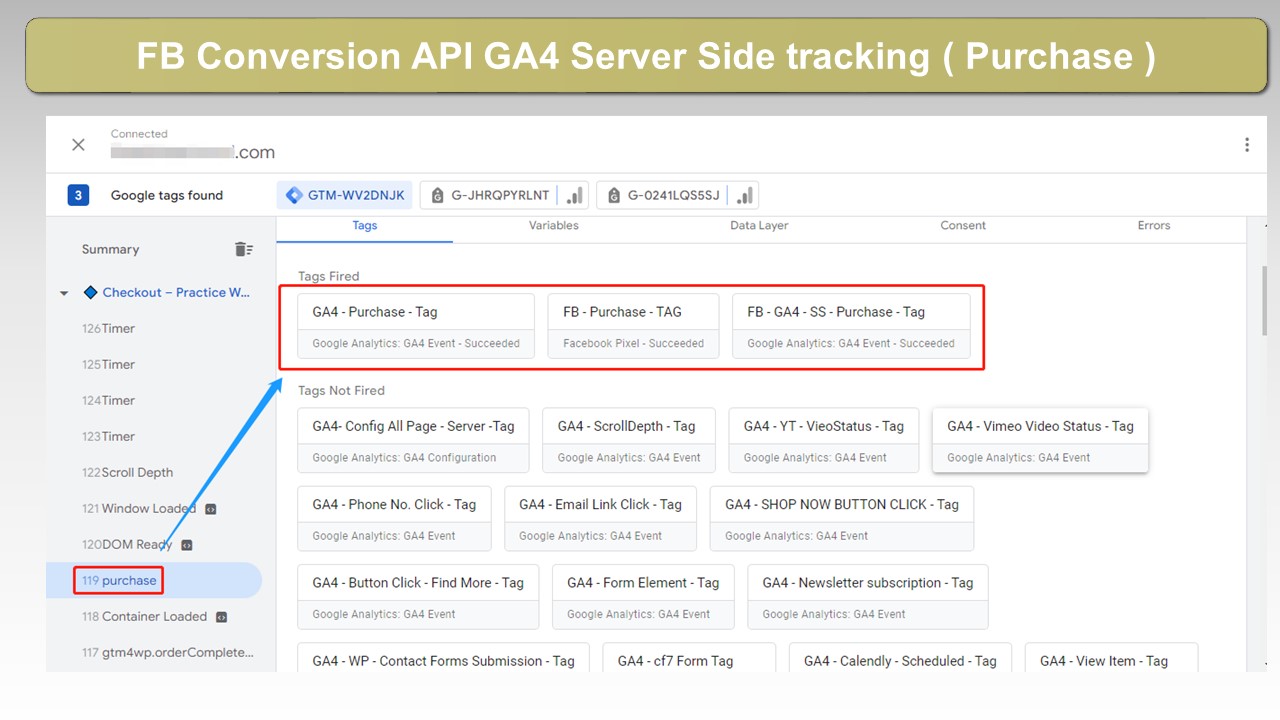The height and width of the screenshot is (720, 1280).
Task: Open GA4 - SHOP NOW BUTTON CLICK - Tag card
Action: coord(842,518)
